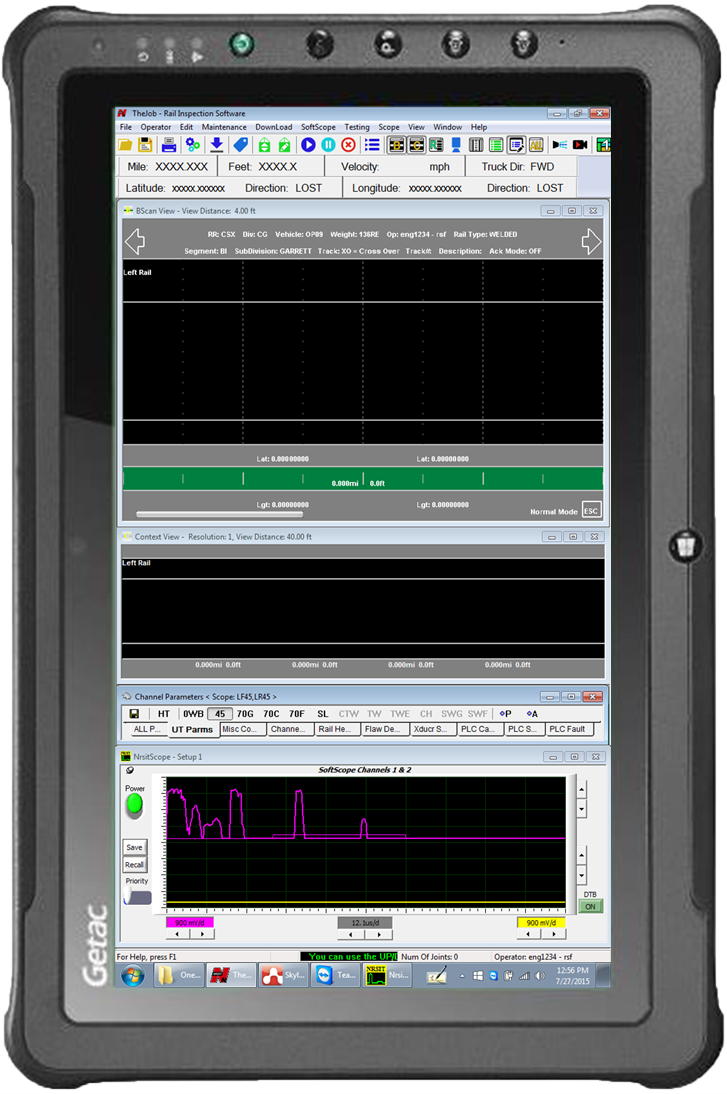Click the blue tag icon in toolbar
Screen dimensions: 727x1094
pyautogui.click(x=241, y=145)
